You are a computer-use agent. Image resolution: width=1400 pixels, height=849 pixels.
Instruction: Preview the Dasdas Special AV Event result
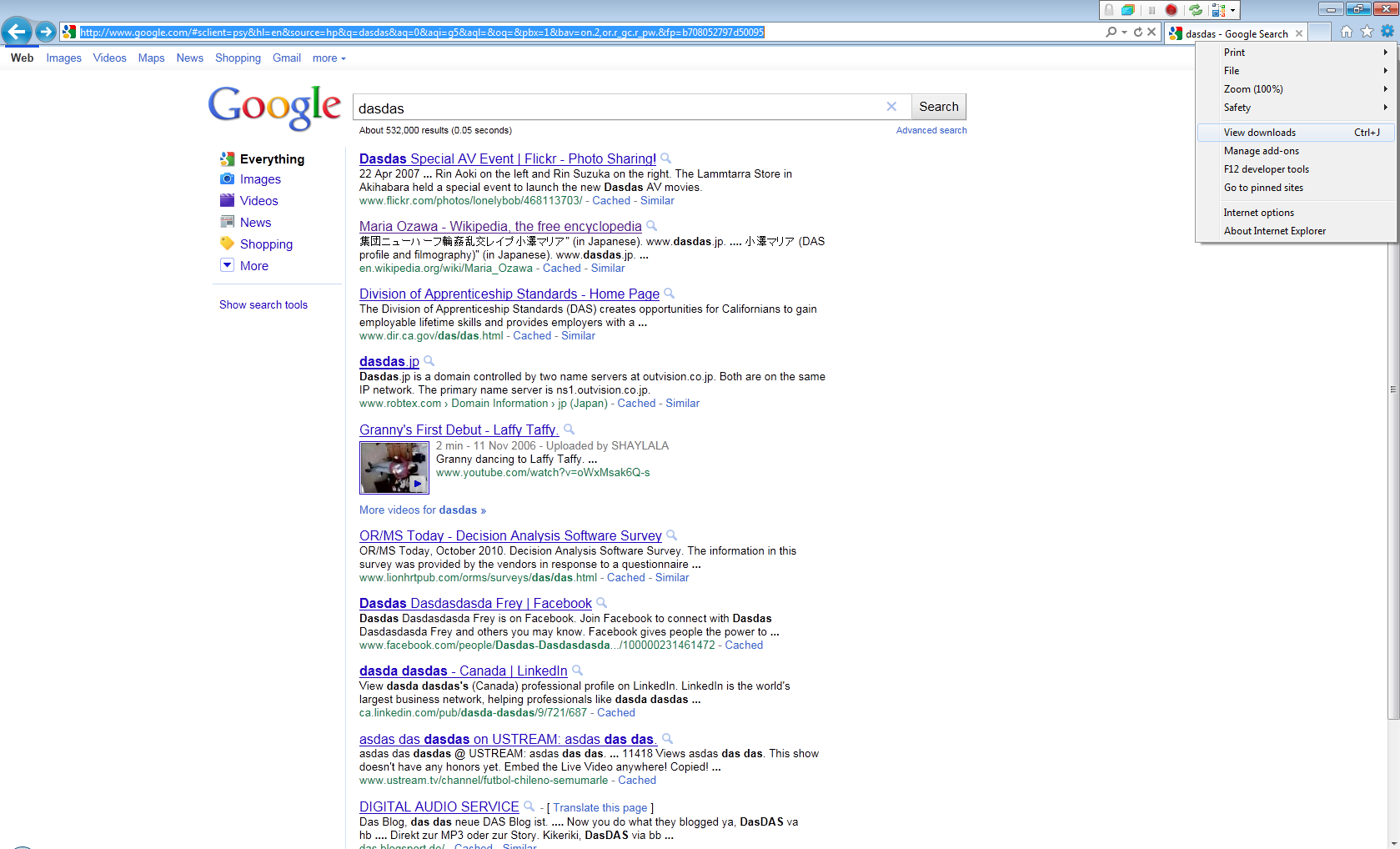click(666, 158)
